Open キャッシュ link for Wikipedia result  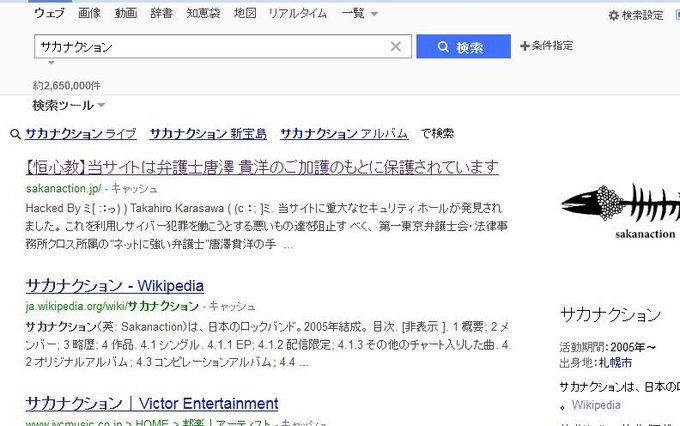(232, 306)
